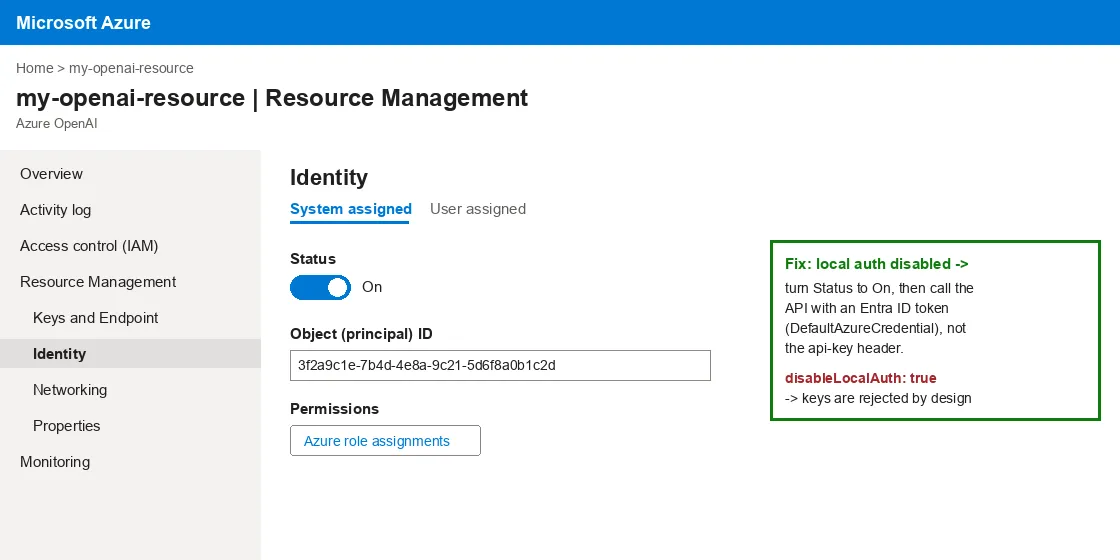Select the System assigned tab
Image resolution: width=1120 pixels, height=560 pixels.
coord(351,209)
